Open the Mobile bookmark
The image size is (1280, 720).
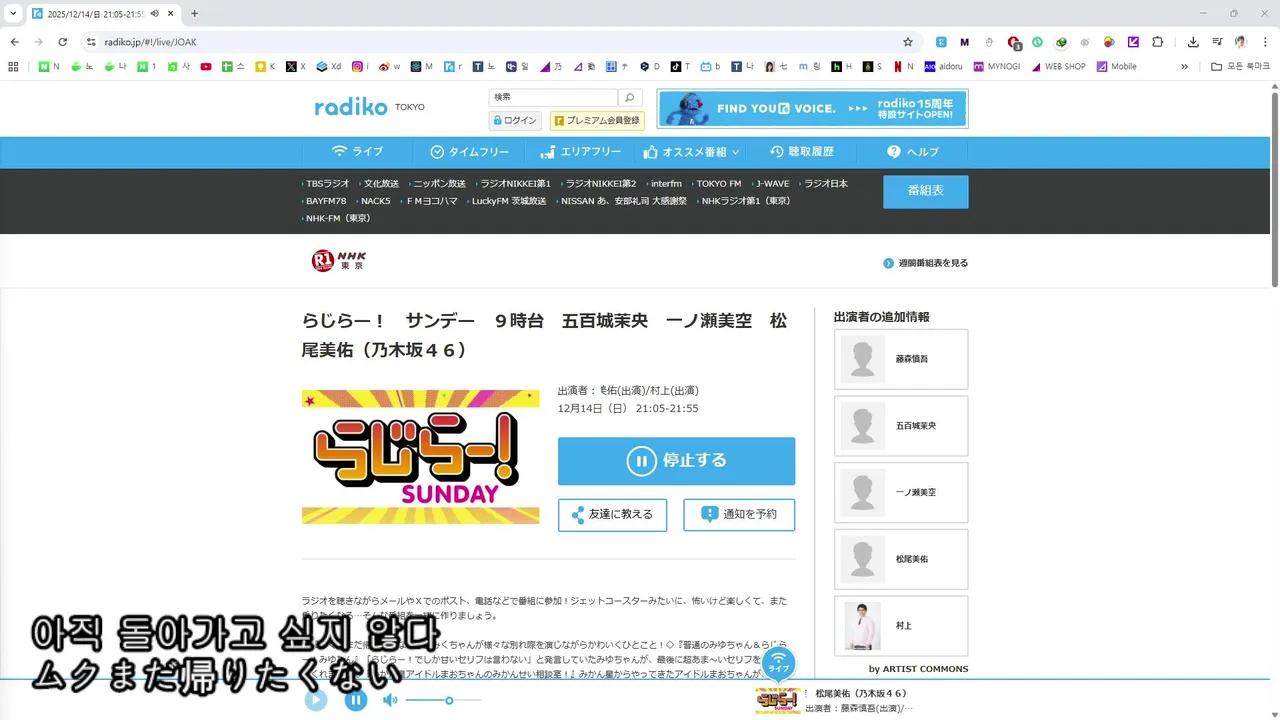1116,67
